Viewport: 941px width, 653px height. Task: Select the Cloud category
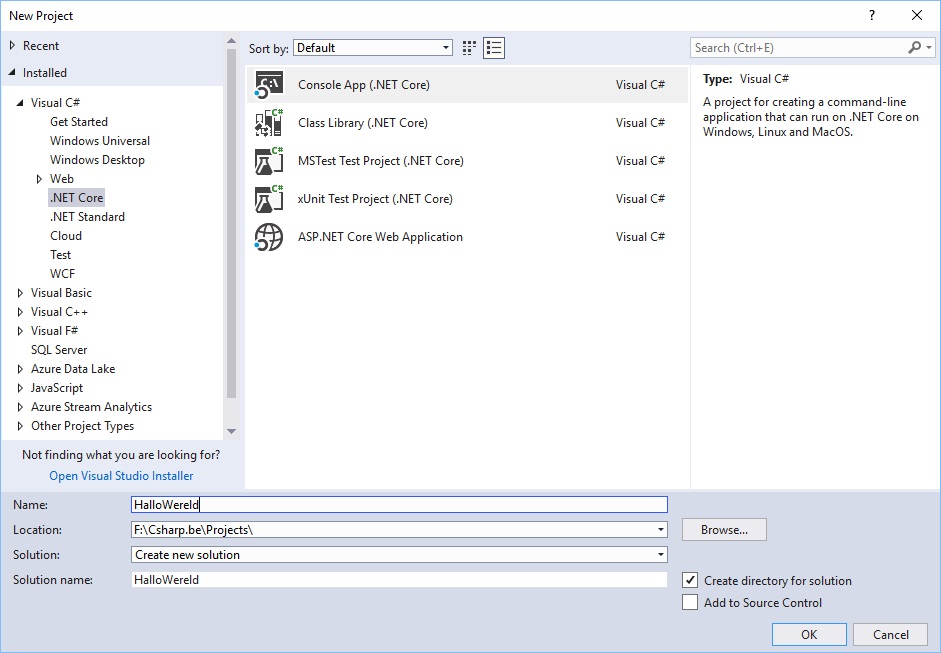(x=66, y=236)
